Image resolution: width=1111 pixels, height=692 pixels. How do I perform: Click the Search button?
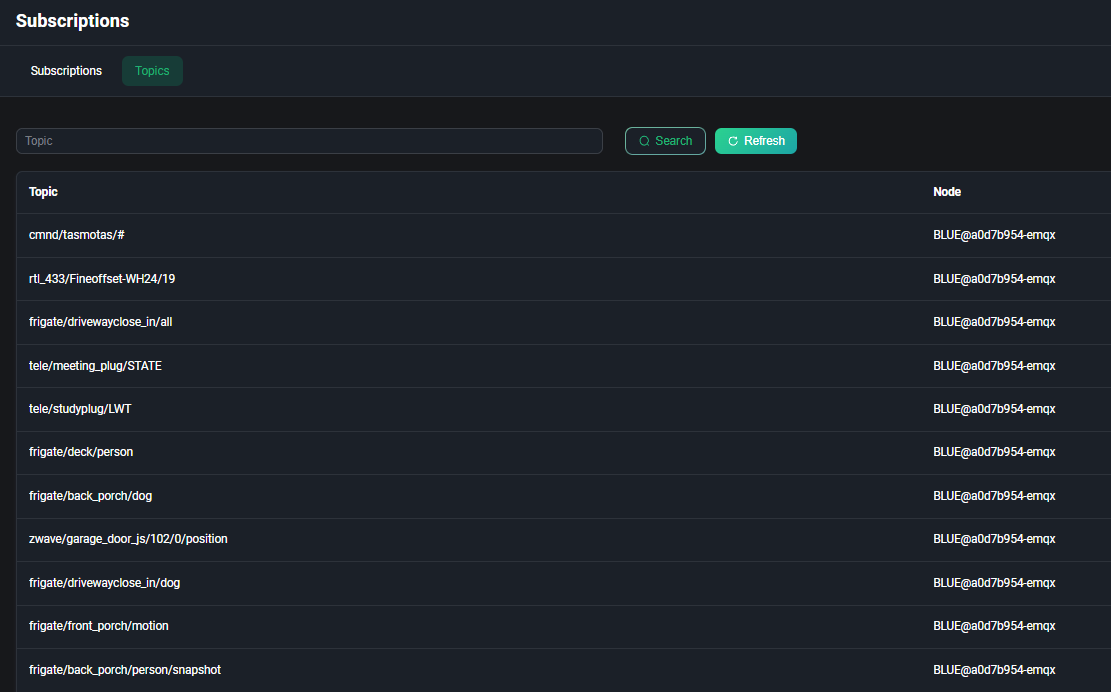(665, 141)
